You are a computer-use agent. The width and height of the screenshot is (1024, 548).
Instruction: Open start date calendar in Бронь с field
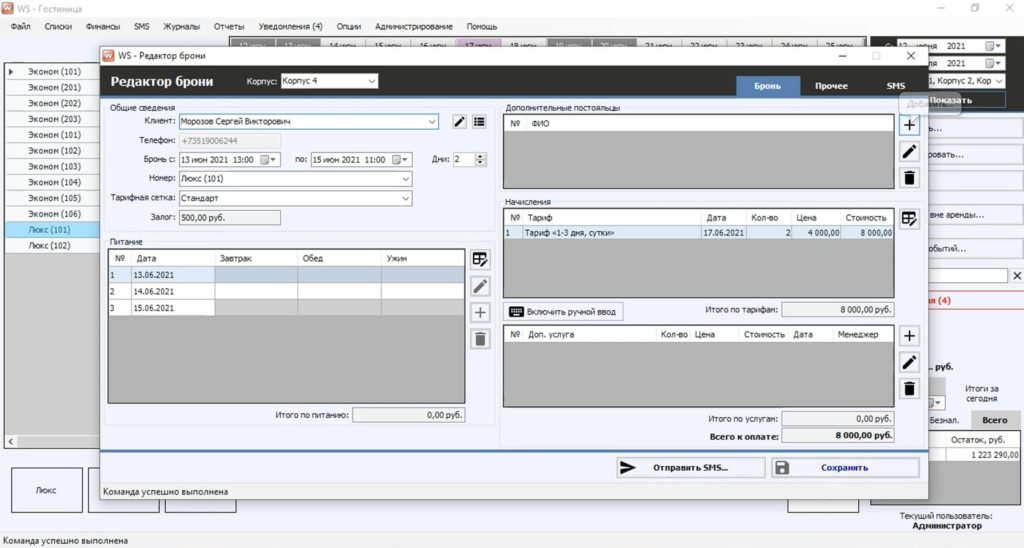(x=268, y=160)
